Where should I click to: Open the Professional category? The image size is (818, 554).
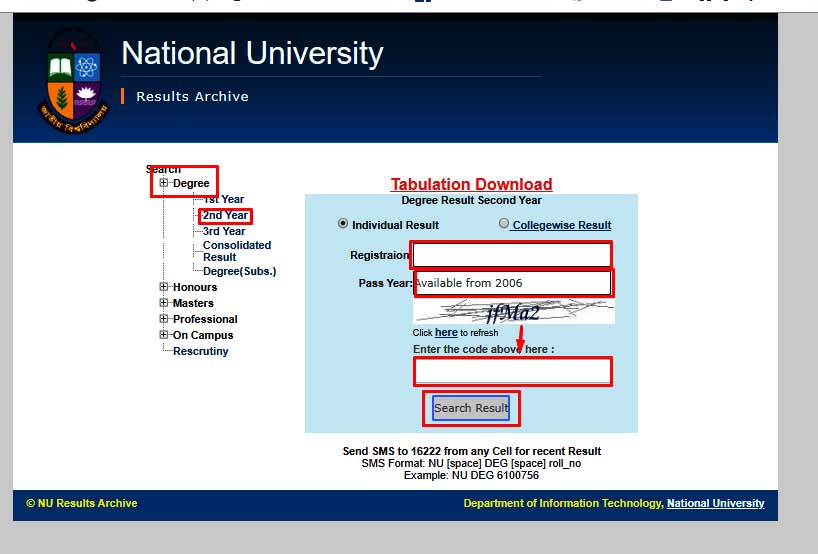coord(205,319)
